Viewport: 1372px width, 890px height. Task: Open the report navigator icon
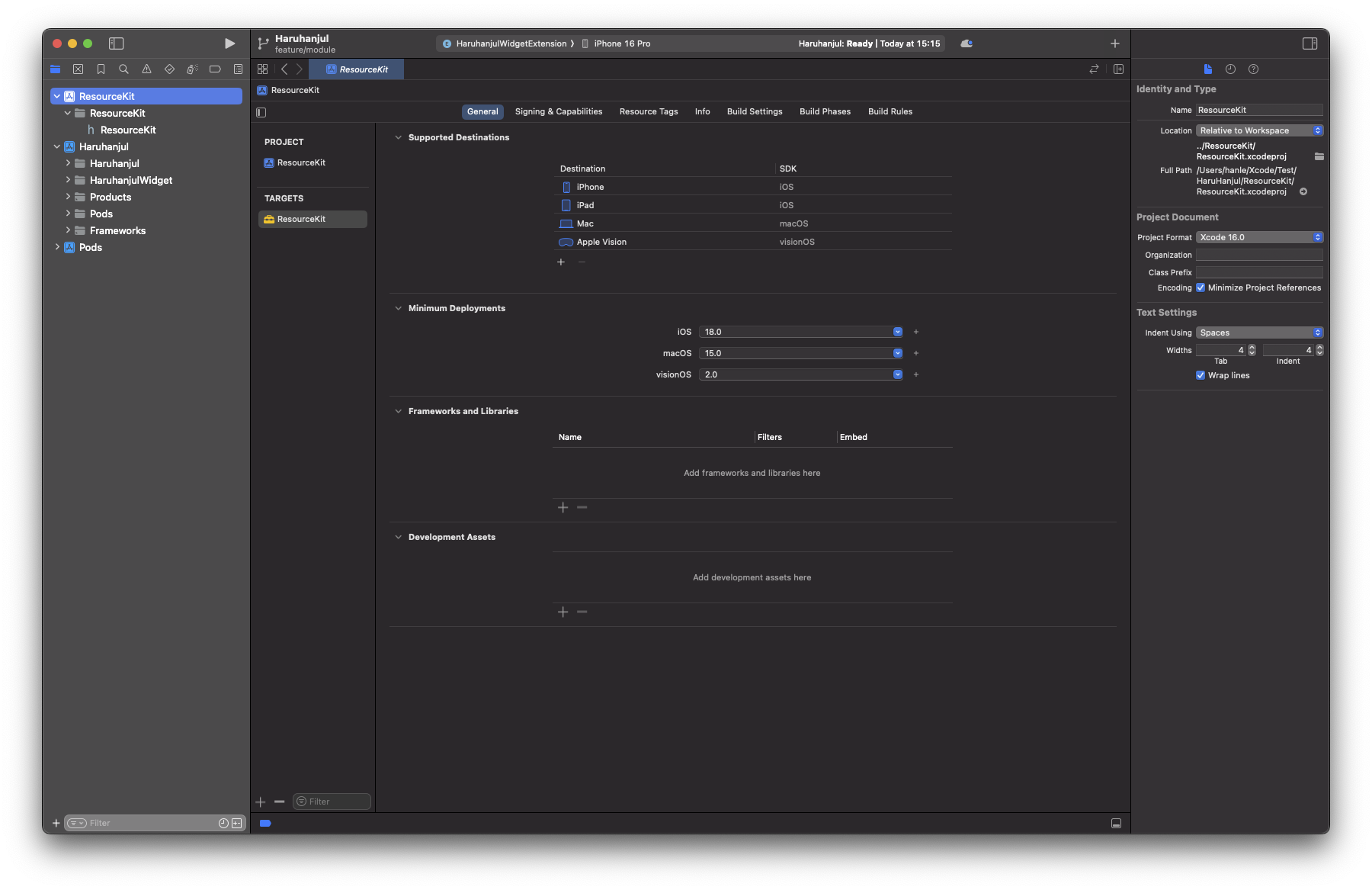click(x=238, y=69)
